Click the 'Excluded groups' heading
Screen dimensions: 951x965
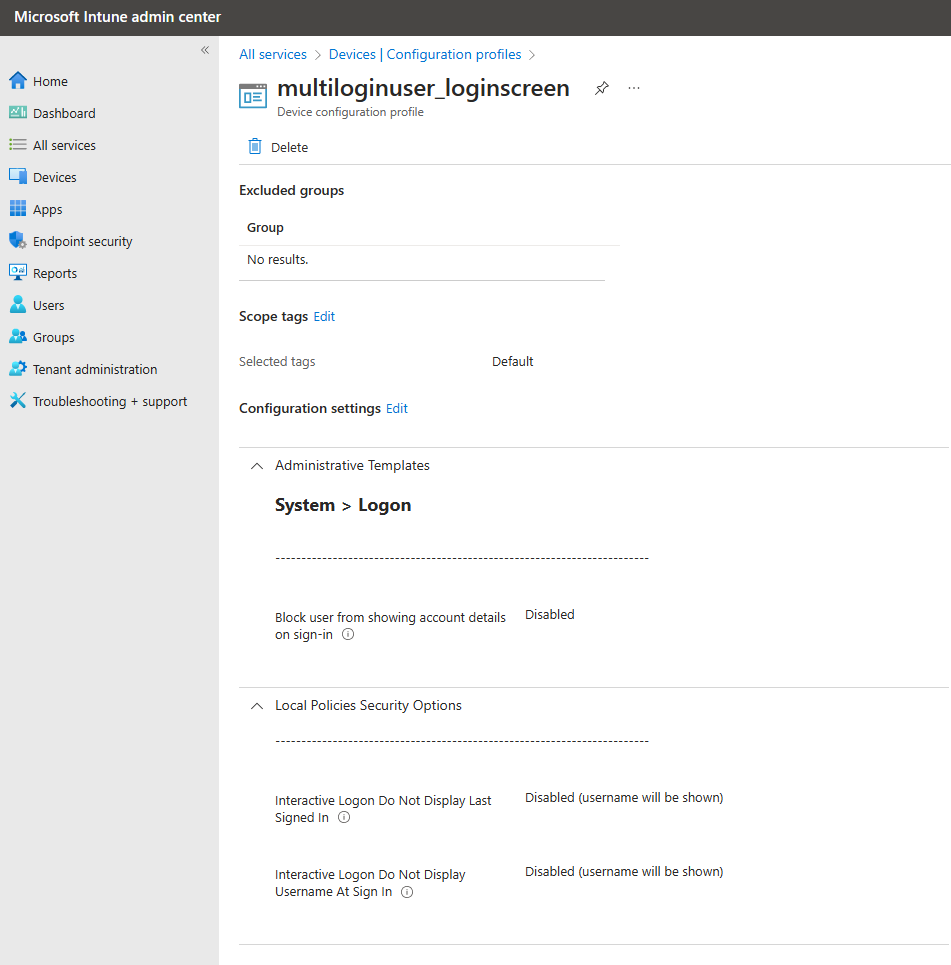(291, 190)
